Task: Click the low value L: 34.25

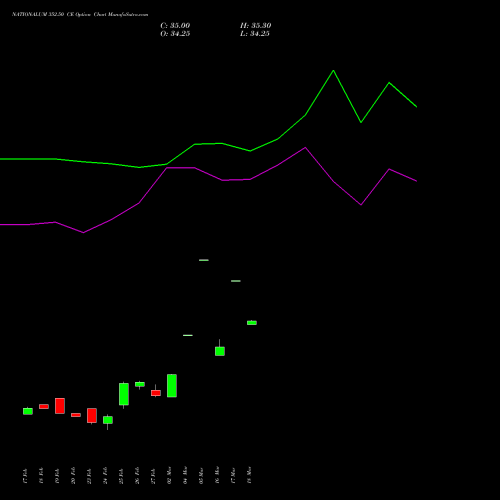Action: [x=255, y=34]
